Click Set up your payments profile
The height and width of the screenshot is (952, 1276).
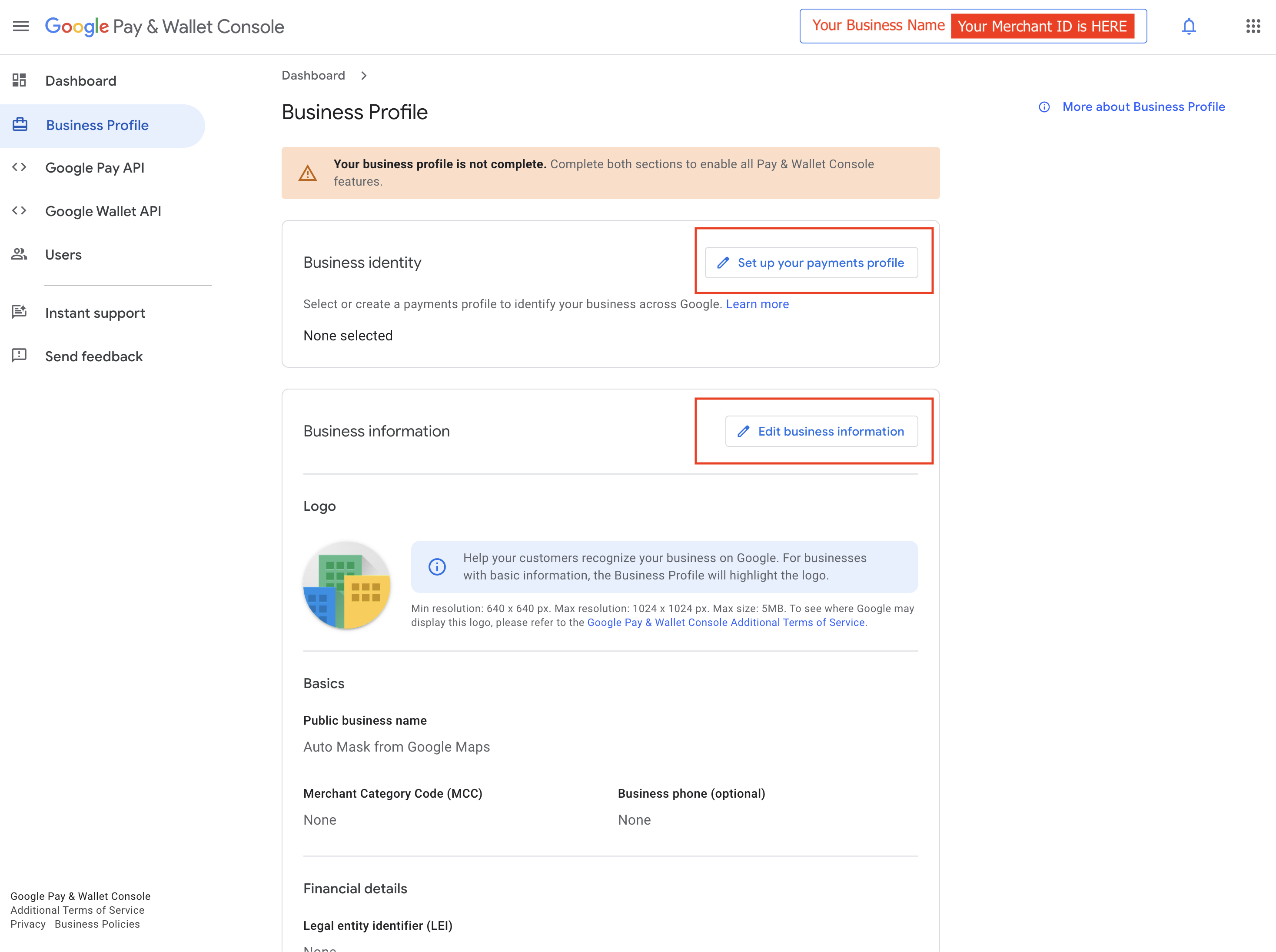tap(811, 263)
